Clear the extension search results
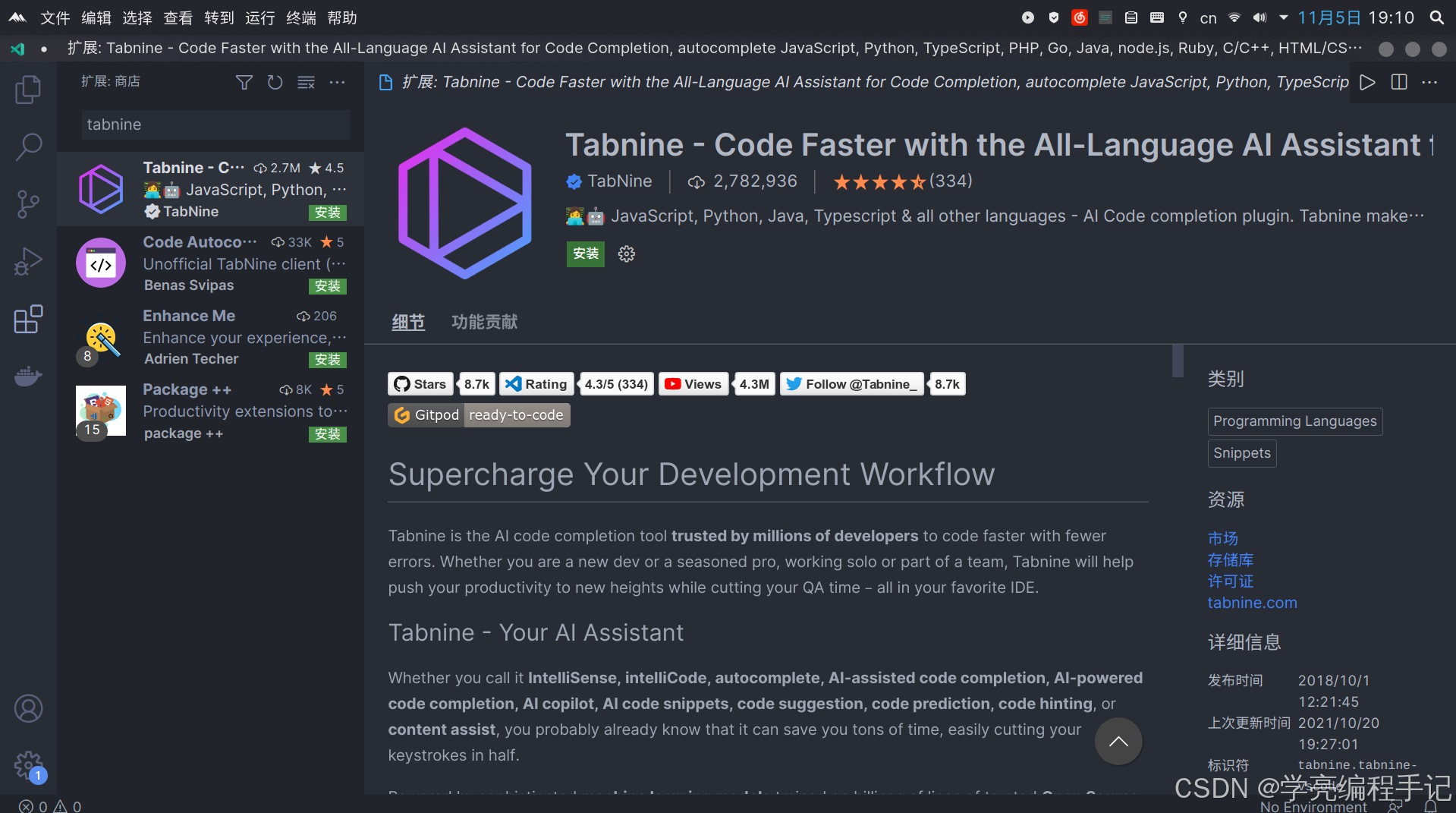The width and height of the screenshot is (1456, 813). [x=306, y=82]
